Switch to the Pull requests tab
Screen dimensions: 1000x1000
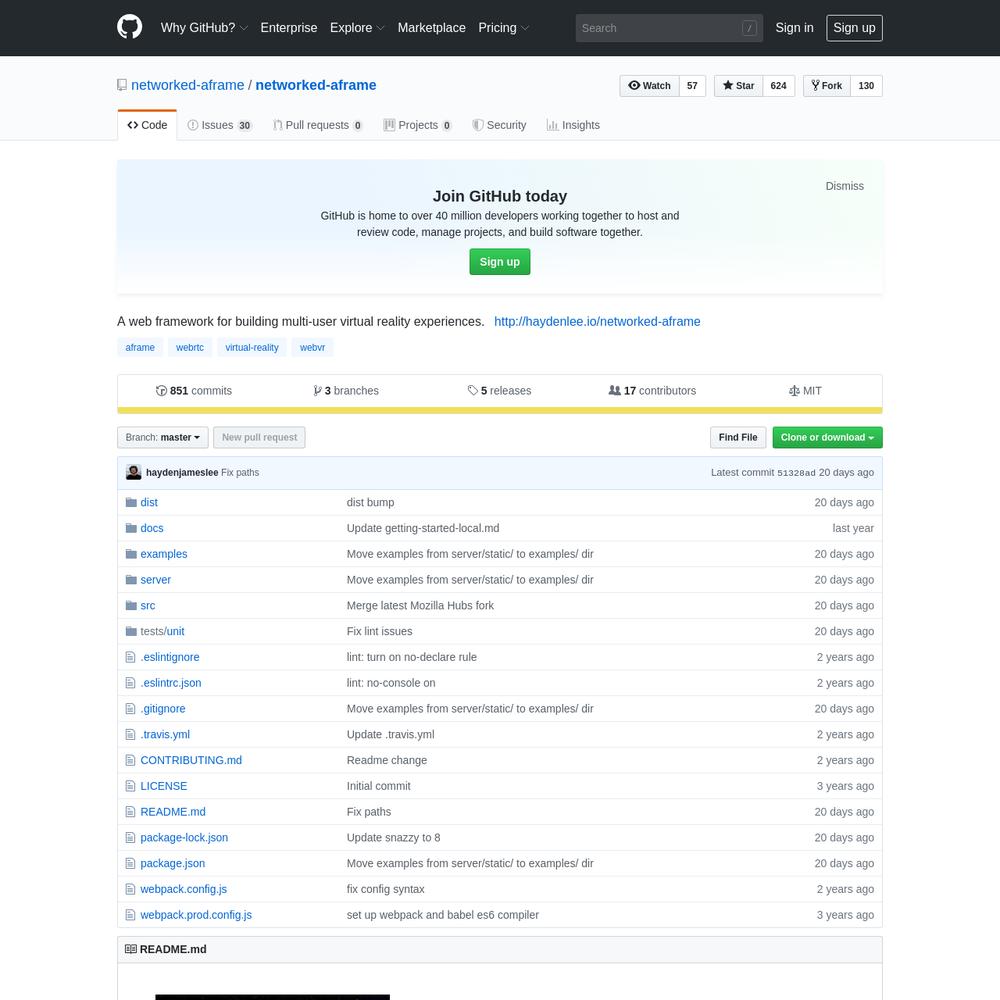coord(318,125)
